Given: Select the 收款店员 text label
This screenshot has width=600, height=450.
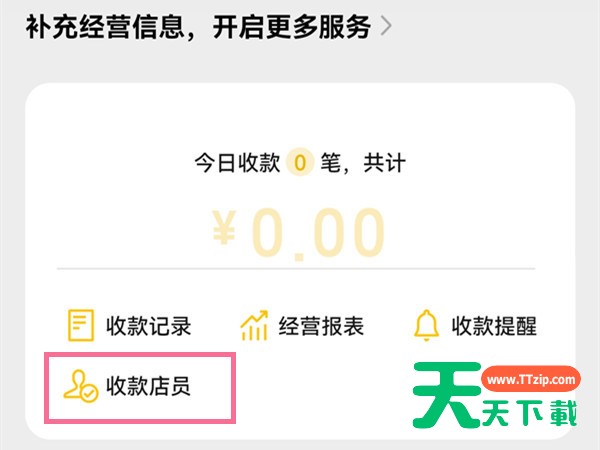Looking at the screenshot, I should (x=148, y=386).
